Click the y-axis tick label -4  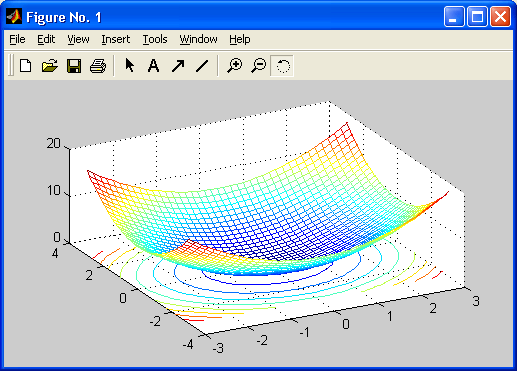click(x=188, y=344)
